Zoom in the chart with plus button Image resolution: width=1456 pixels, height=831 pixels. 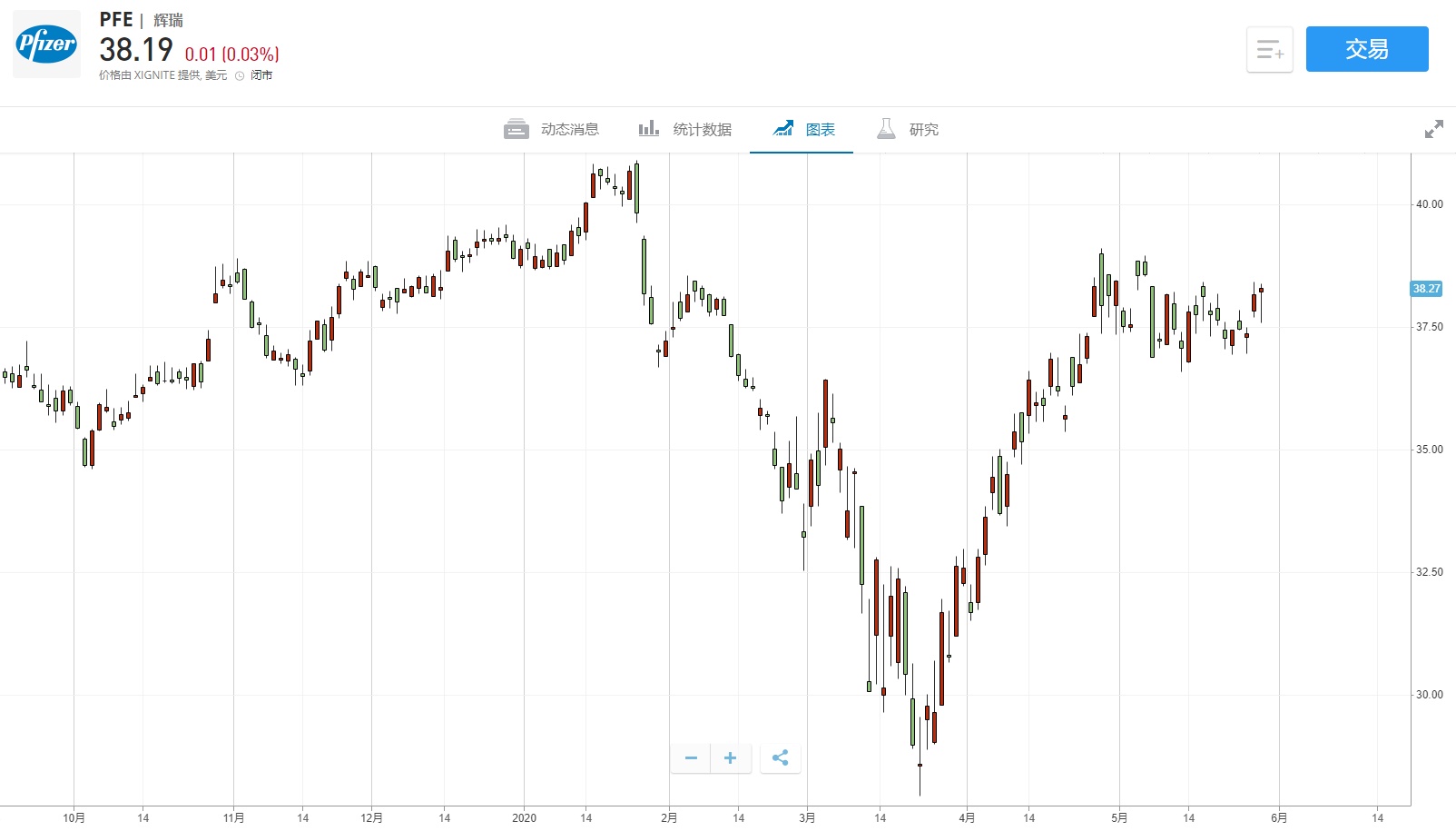730,757
